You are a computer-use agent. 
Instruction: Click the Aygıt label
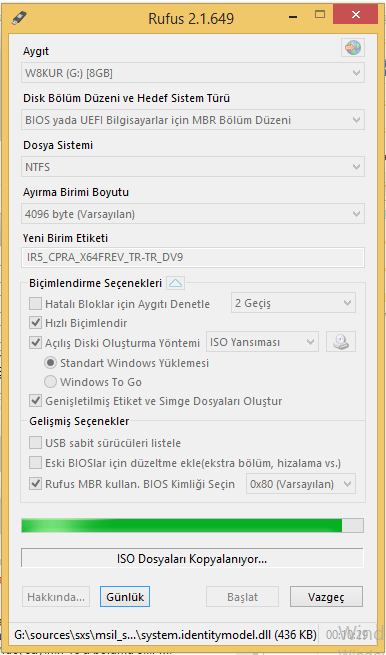coord(35,52)
